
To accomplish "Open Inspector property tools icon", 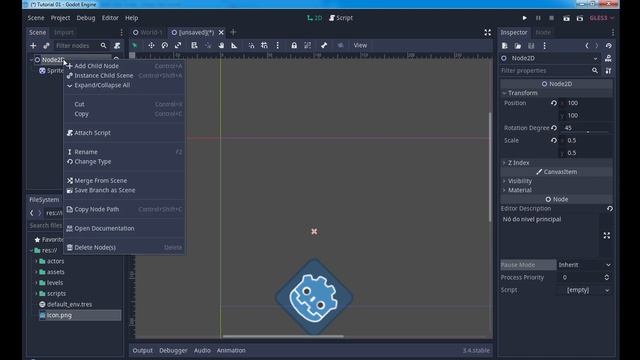I will coord(608,71).
